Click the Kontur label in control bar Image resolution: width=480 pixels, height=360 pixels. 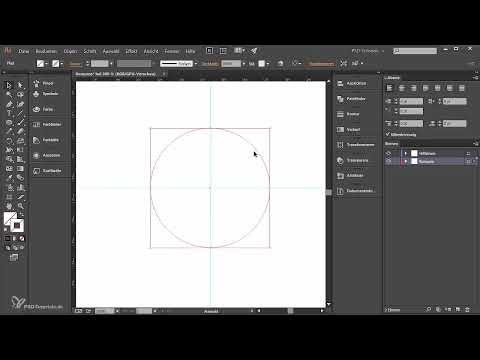75,64
